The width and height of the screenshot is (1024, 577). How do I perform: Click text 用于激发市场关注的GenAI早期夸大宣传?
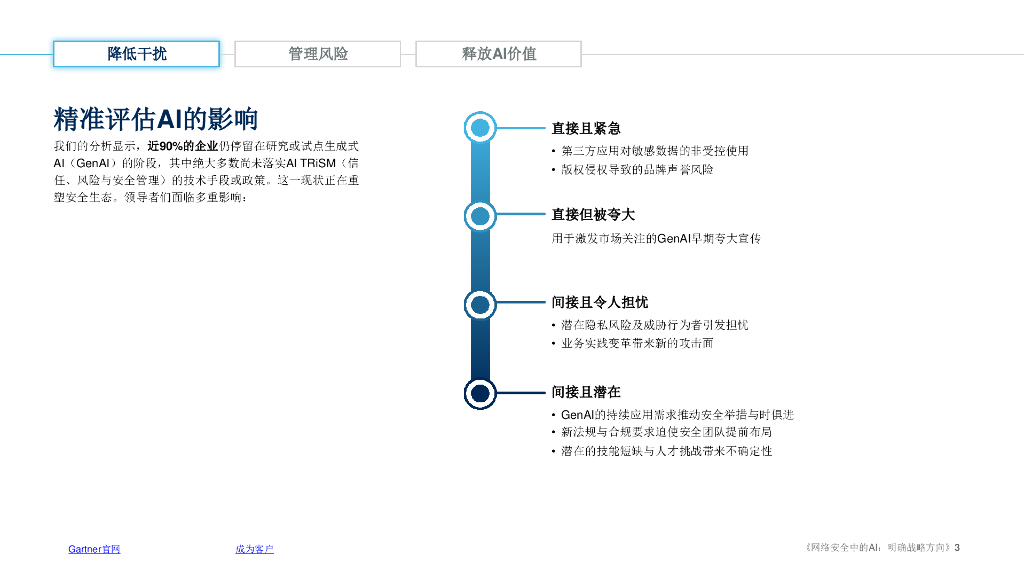coord(656,238)
